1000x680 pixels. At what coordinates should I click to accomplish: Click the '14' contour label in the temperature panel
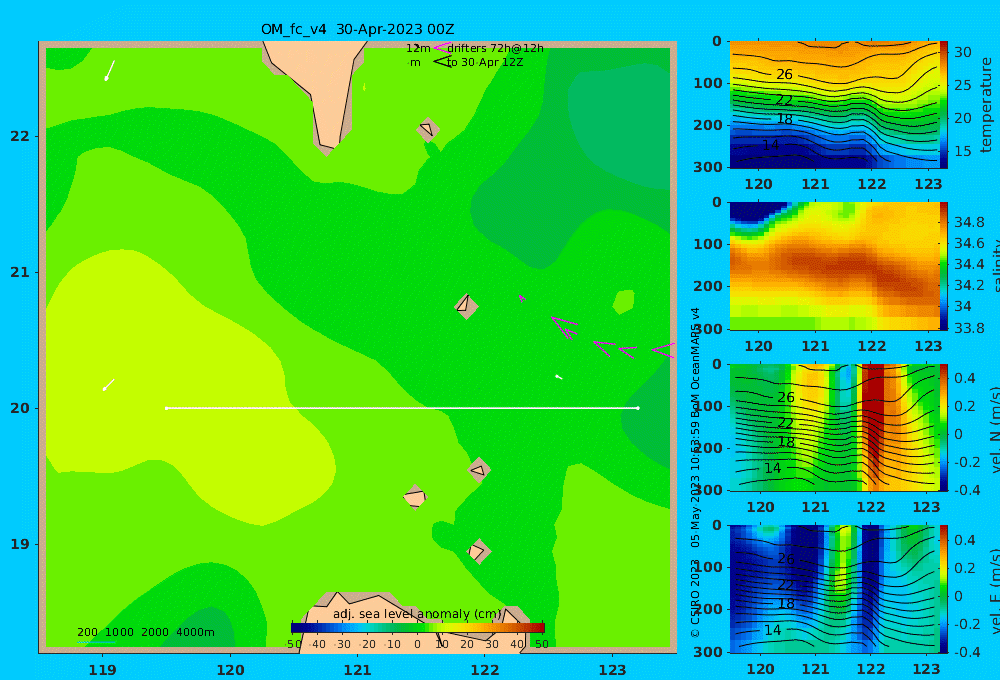771,145
